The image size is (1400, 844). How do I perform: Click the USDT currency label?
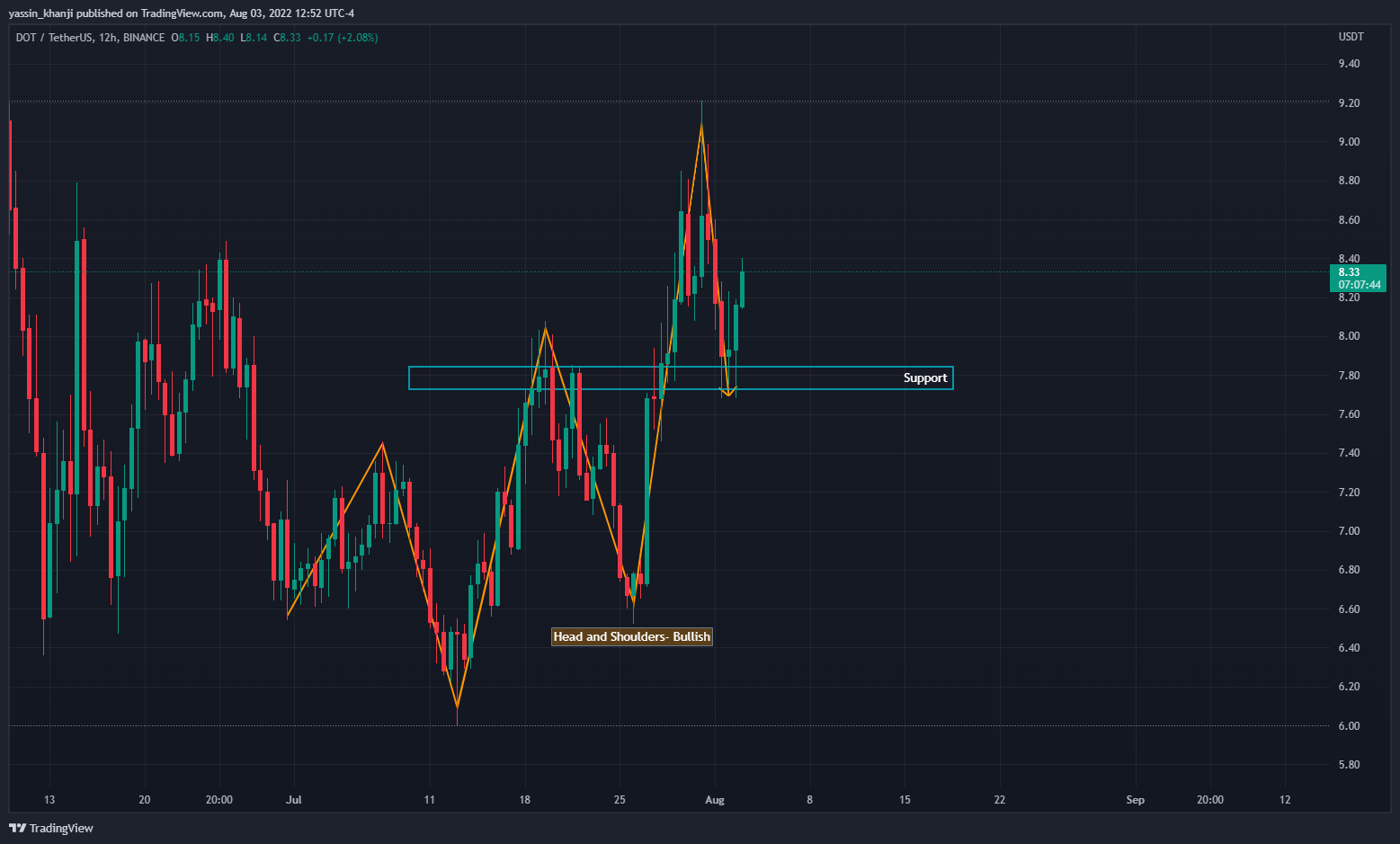tap(1351, 37)
